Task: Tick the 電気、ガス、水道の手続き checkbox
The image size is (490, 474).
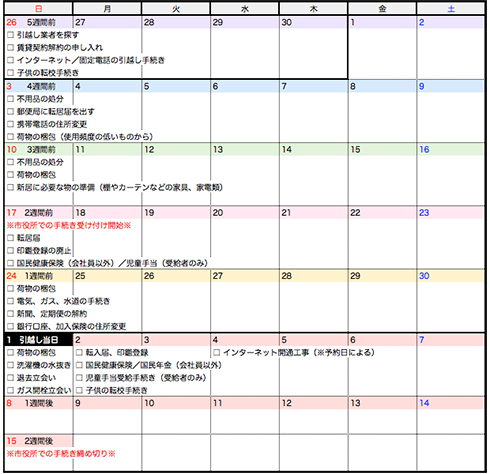Action: point(11,301)
